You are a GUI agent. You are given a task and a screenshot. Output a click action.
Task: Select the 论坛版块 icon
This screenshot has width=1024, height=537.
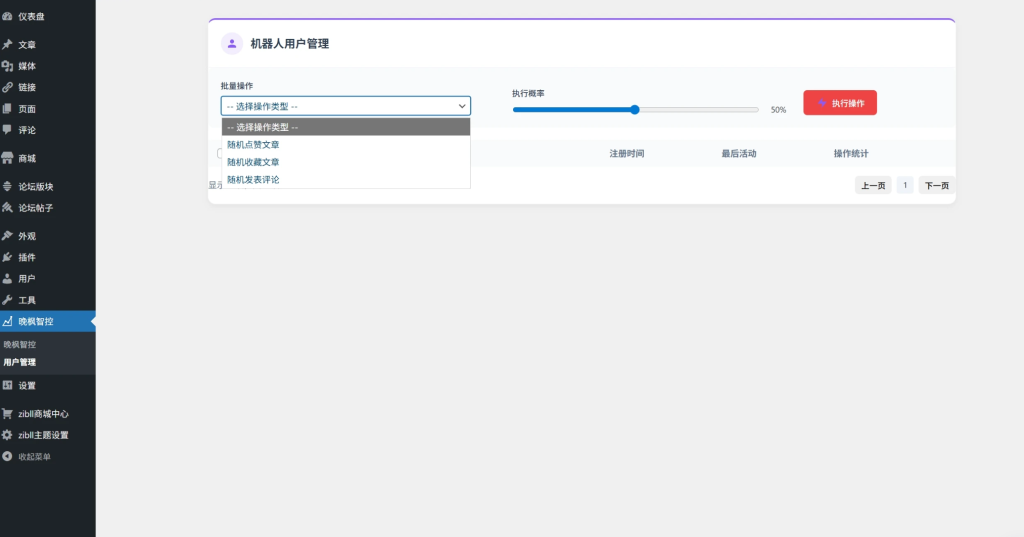(x=7, y=186)
